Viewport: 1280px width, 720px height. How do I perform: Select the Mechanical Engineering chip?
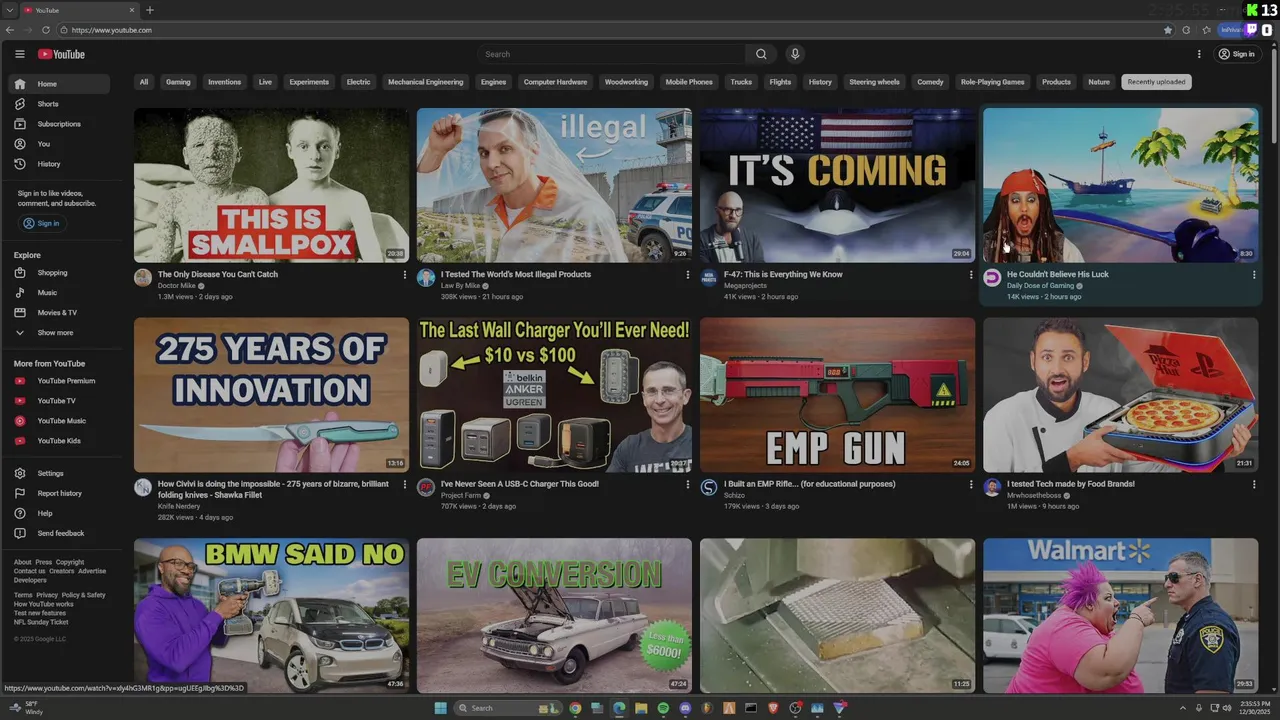pyautogui.click(x=426, y=82)
